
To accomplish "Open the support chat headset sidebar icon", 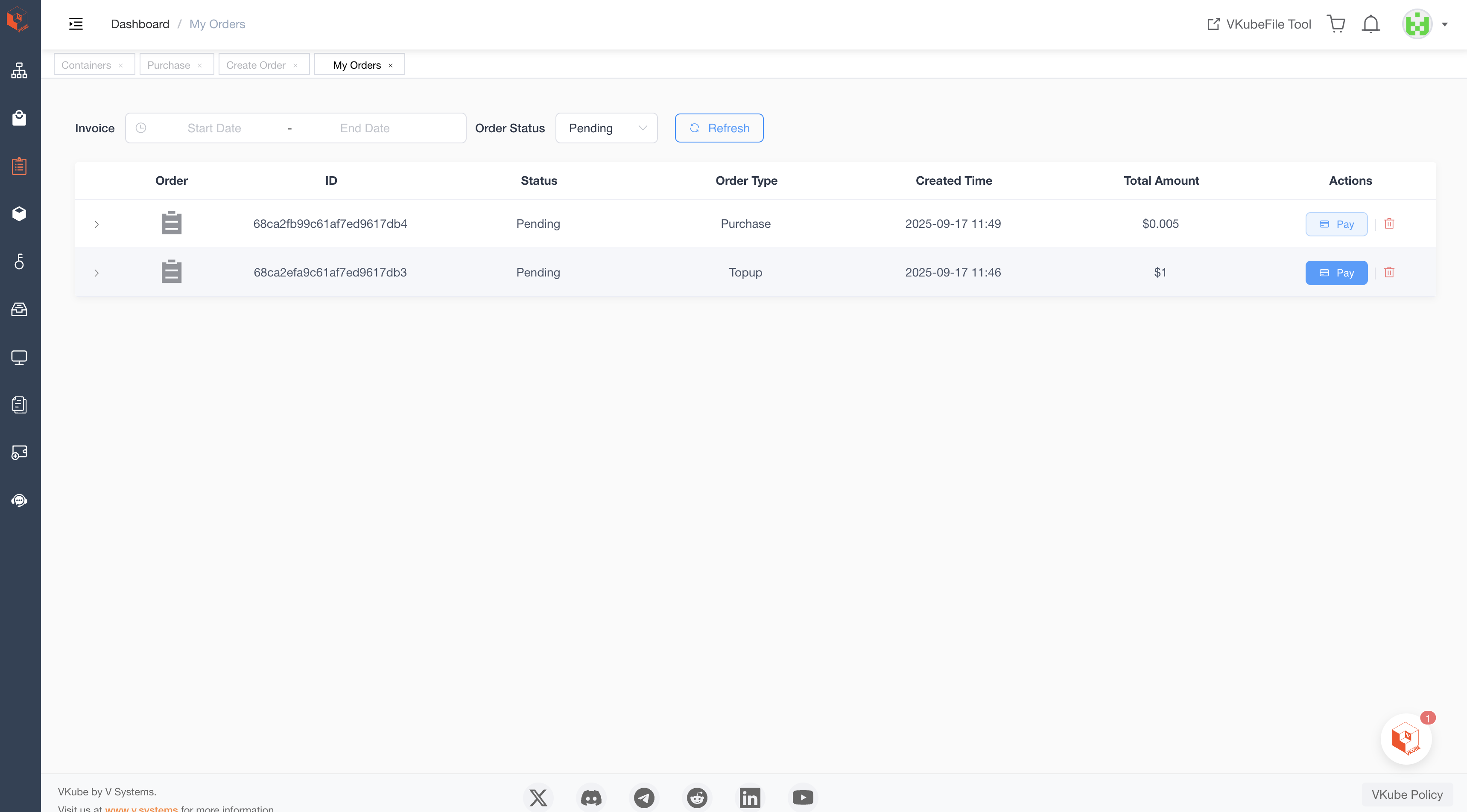I will point(19,500).
